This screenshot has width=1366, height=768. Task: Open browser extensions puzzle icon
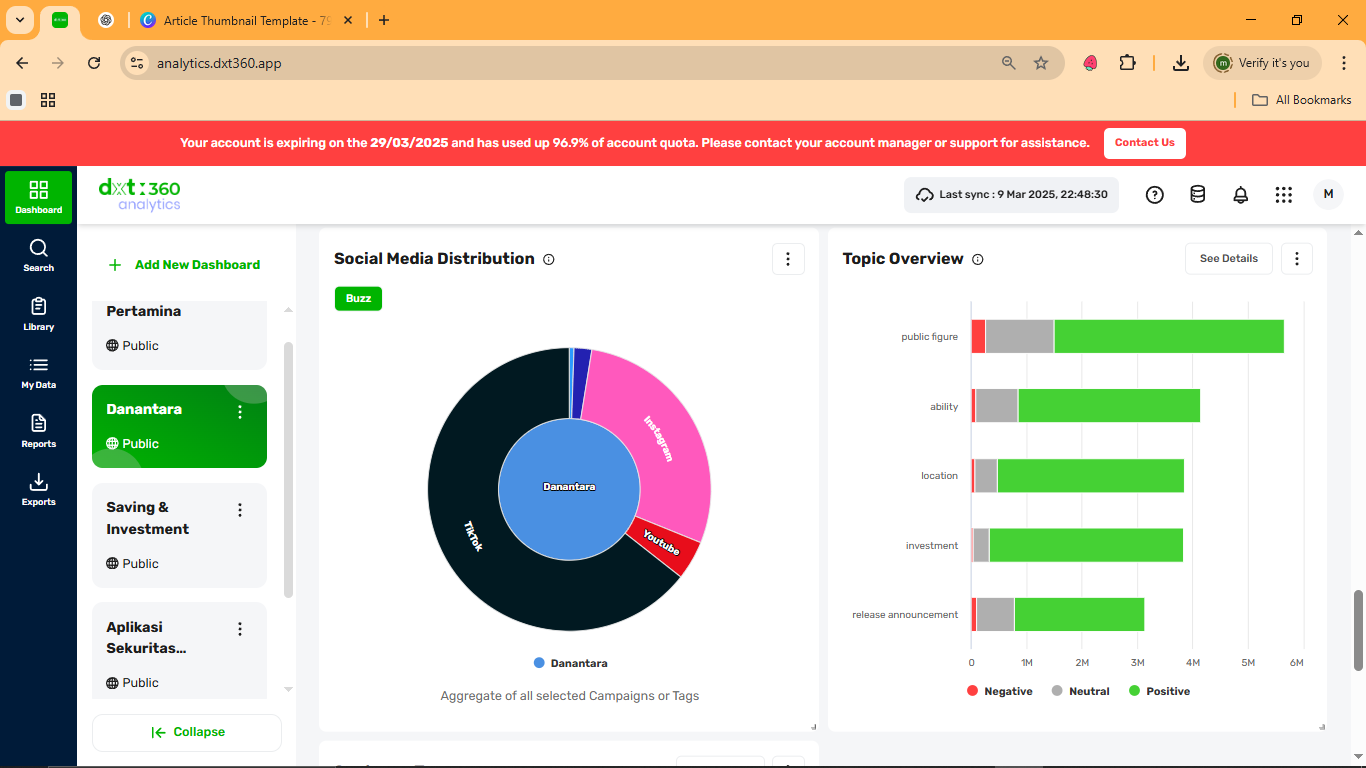point(1128,63)
